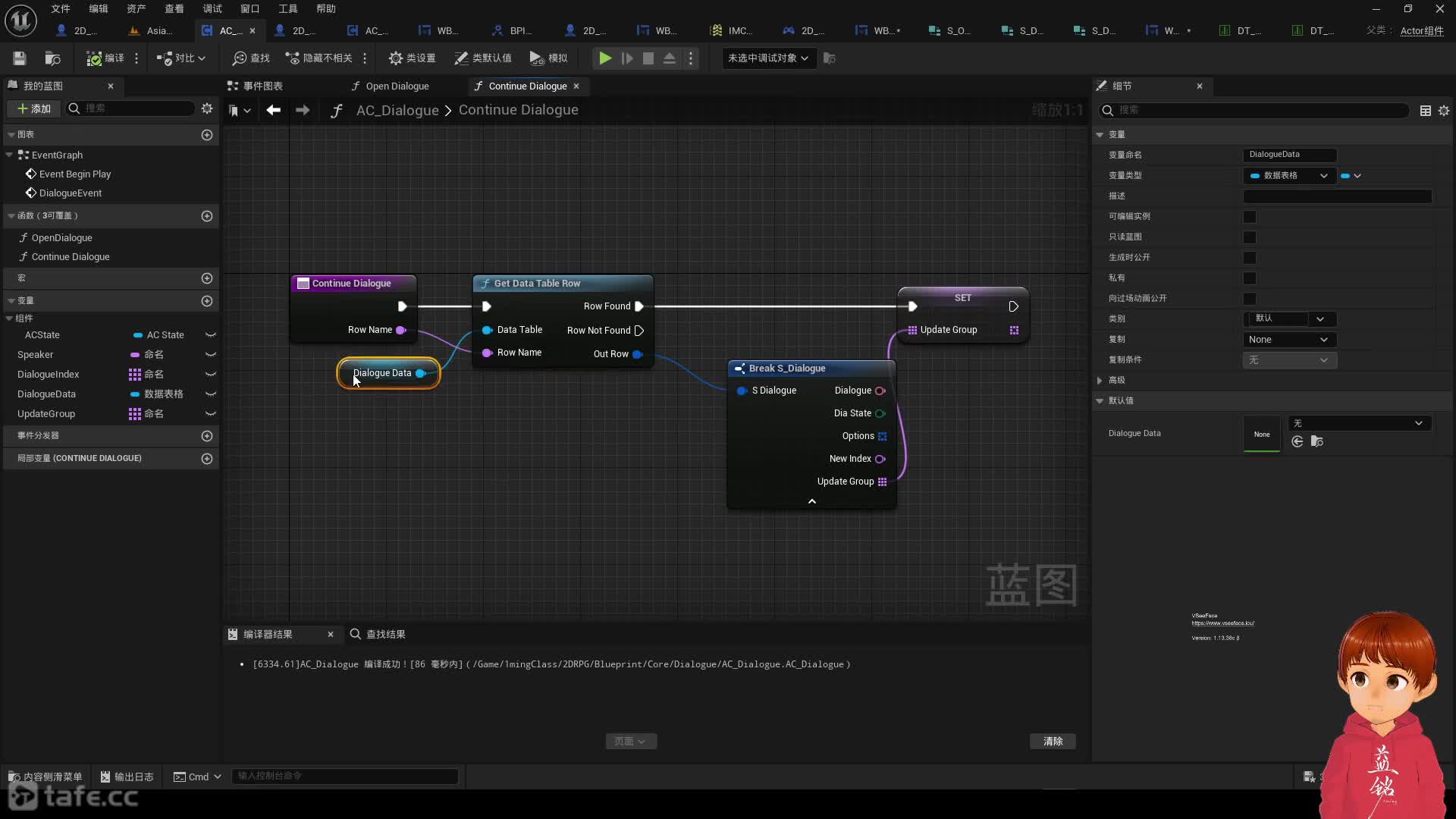
Task: Browse to asset in content browser icon
Action: 52,58
